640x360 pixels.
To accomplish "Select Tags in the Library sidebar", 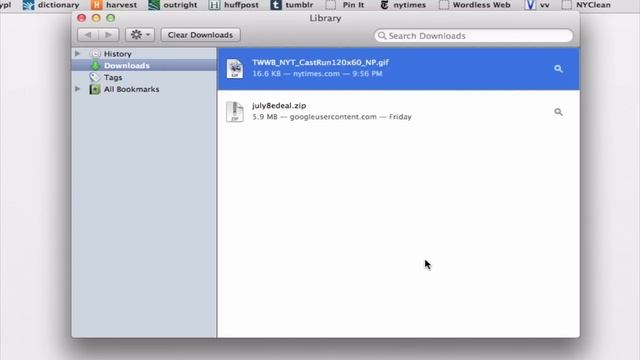I will [113, 78].
